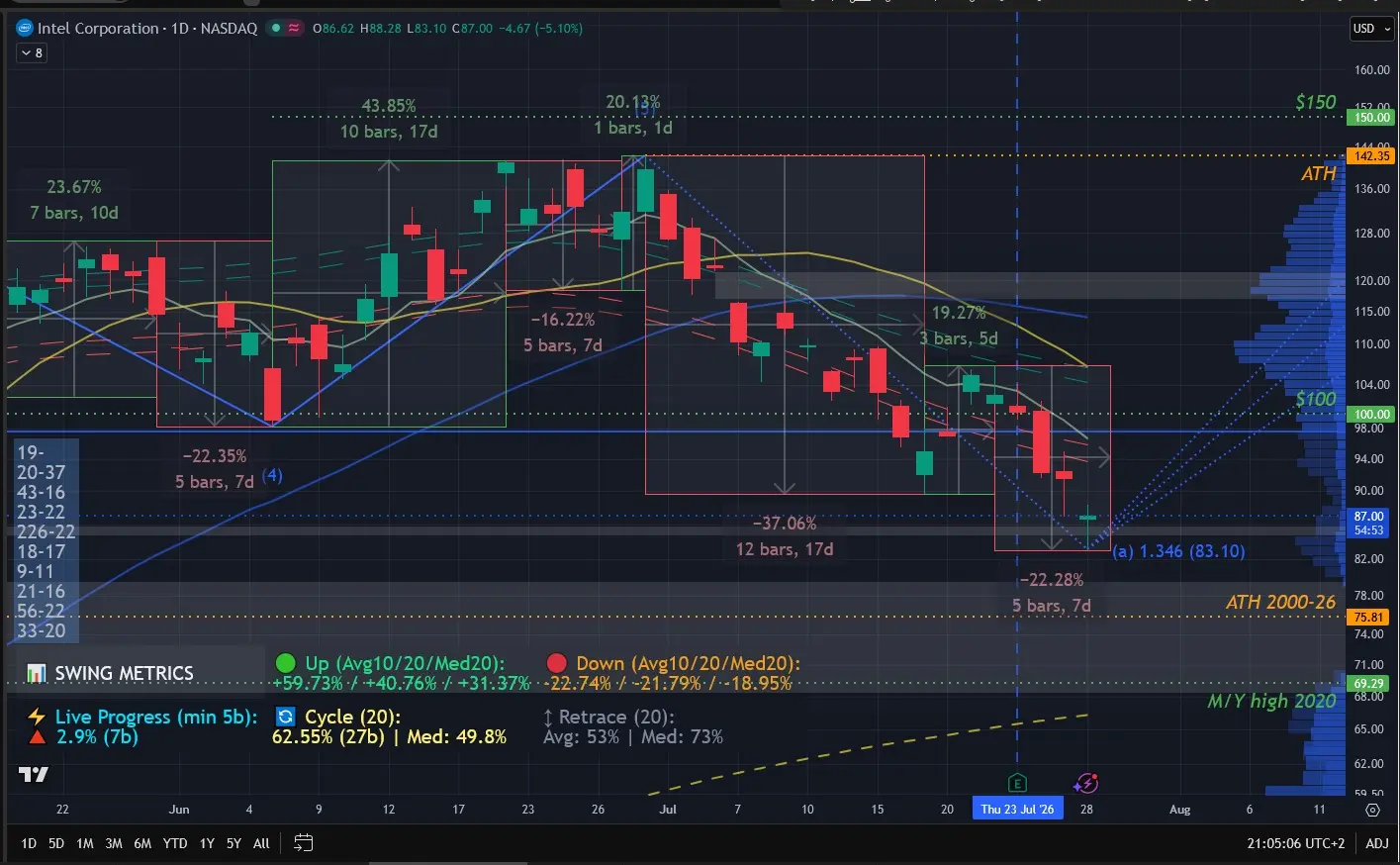Viewport: 1400px width, 865px height.
Task: Click the highlighted Thu 23 Jul '26 date label
Action: [x=1017, y=810]
